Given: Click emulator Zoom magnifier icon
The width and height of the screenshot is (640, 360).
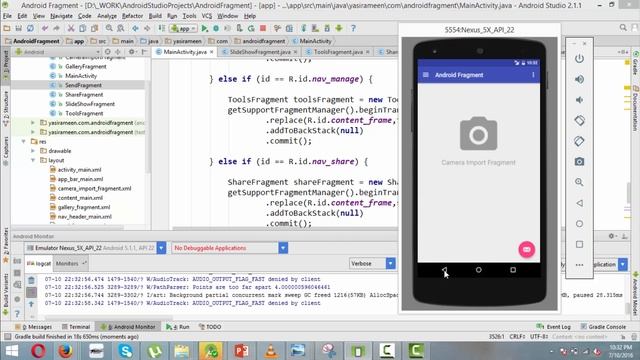Looking at the screenshot, I should pos(579,182).
